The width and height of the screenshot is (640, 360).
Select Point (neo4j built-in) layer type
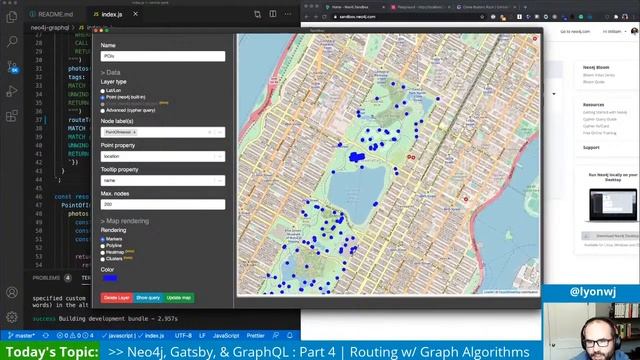tap(102, 98)
